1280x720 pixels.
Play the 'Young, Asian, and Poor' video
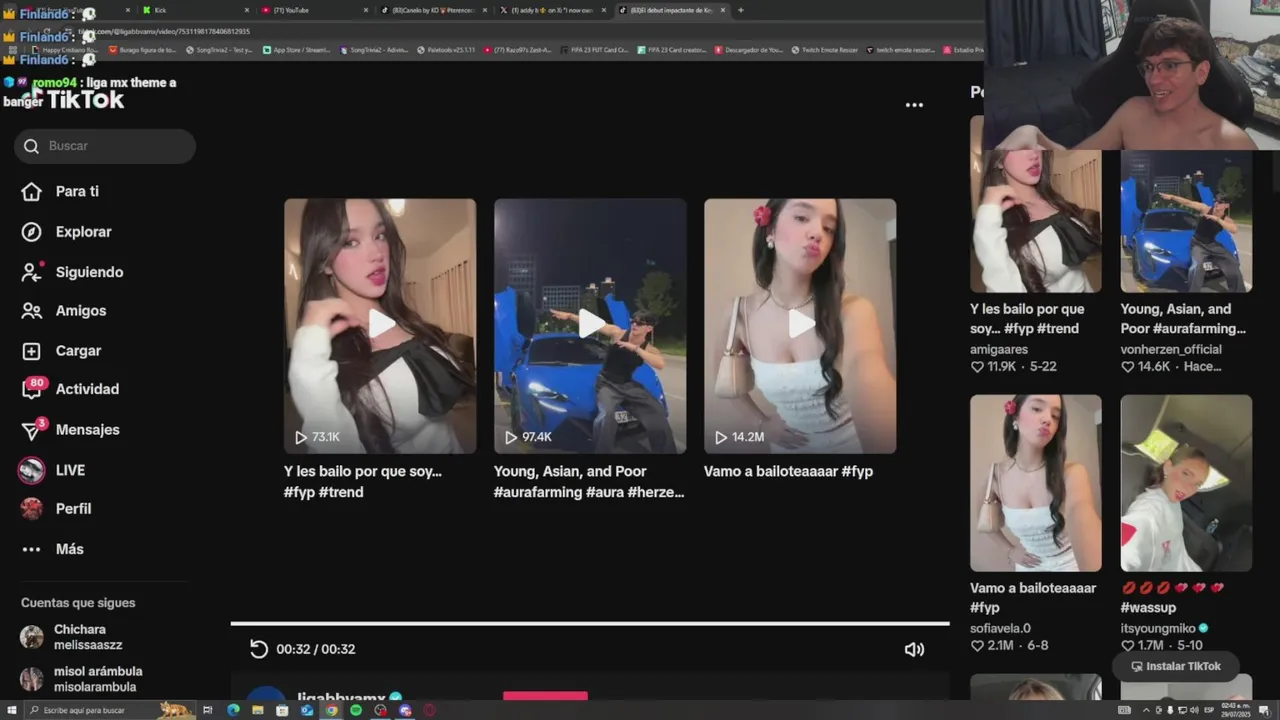tap(590, 326)
